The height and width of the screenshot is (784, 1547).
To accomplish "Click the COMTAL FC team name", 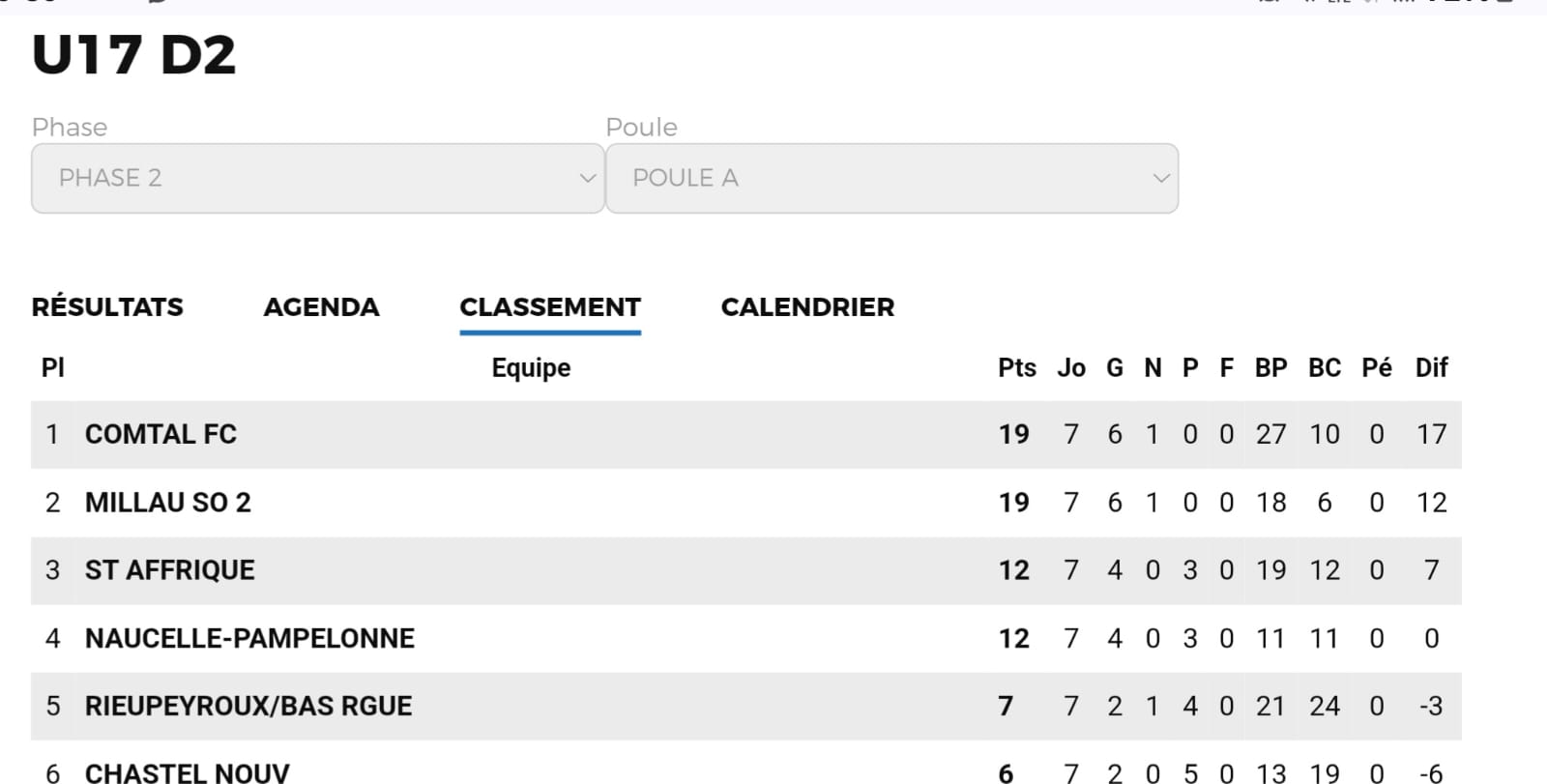I will click(161, 435).
